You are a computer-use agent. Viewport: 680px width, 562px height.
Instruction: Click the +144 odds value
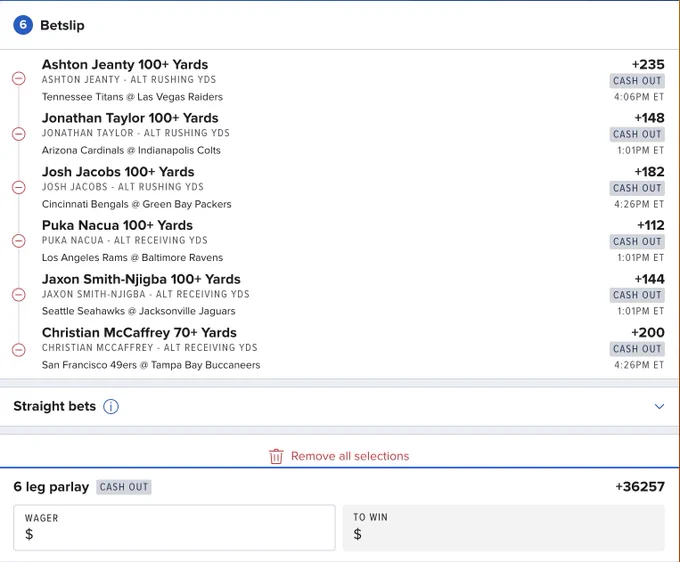[649, 279]
